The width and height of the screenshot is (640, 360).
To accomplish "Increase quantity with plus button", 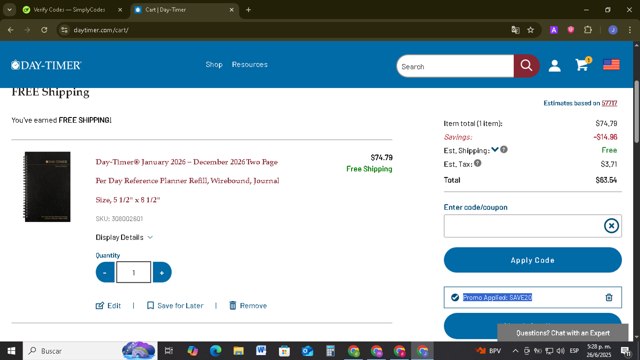I will 162,272.
